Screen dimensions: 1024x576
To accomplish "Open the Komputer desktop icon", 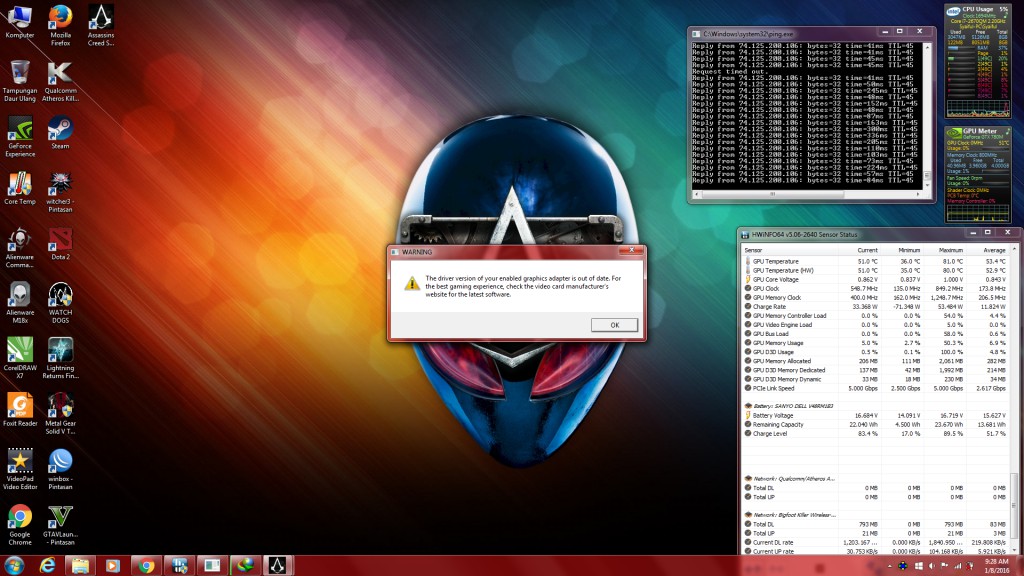I will point(20,22).
